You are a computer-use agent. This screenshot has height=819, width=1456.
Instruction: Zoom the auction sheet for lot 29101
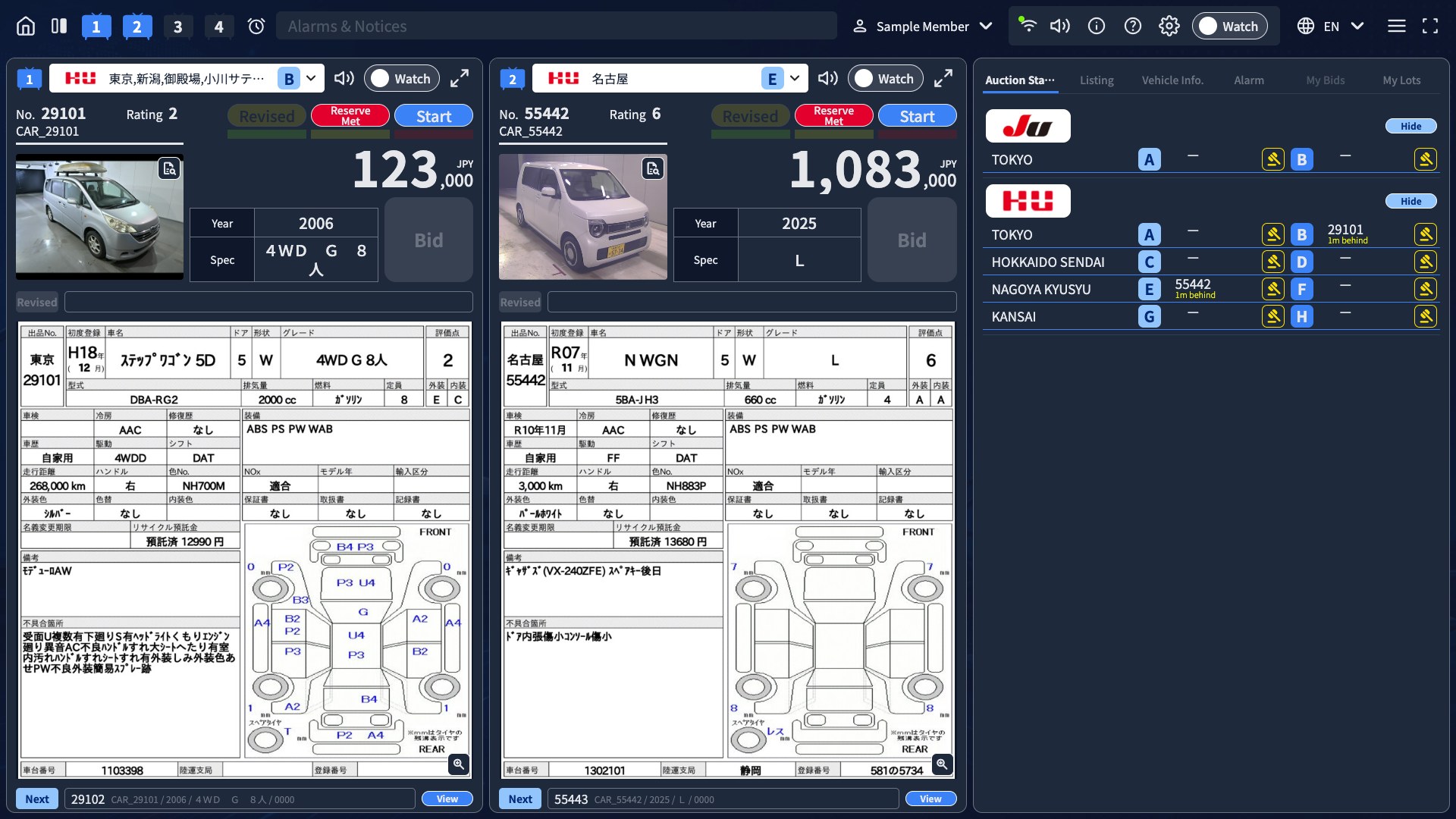pyautogui.click(x=459, y=764)
